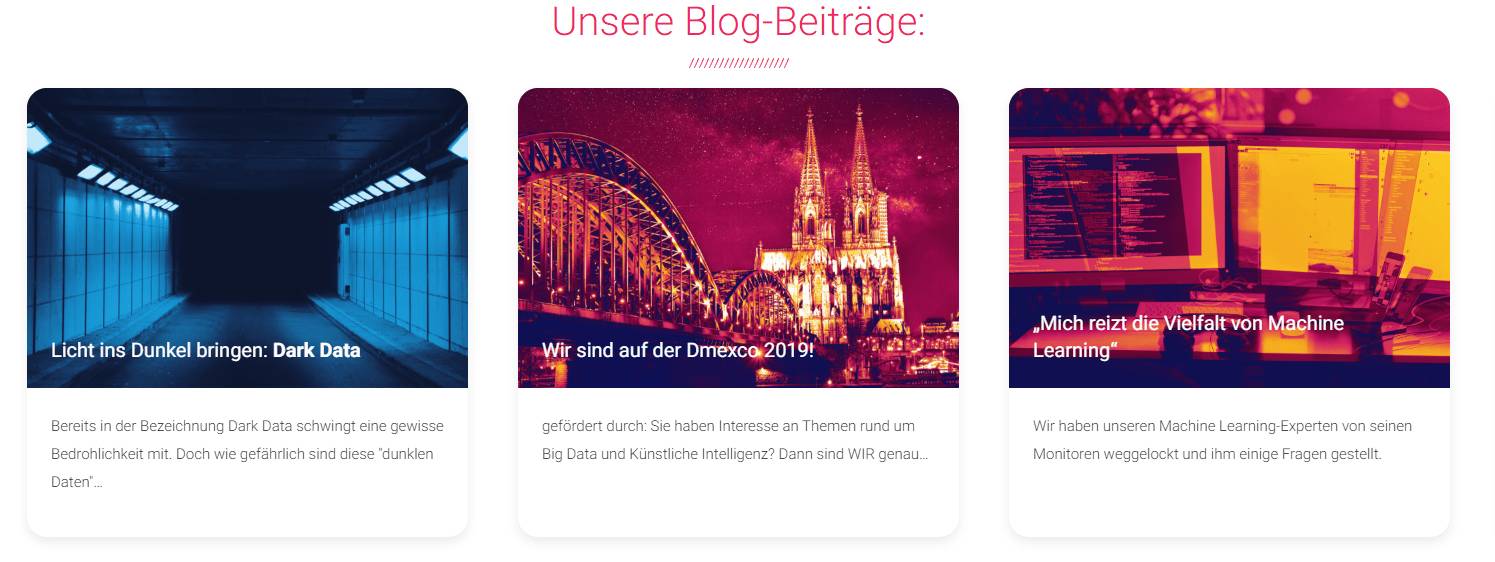This screenshot has width=1495, height=562.
Task: Click the empty white area below Dark Data excerpt
Action: tap(247, 515)
